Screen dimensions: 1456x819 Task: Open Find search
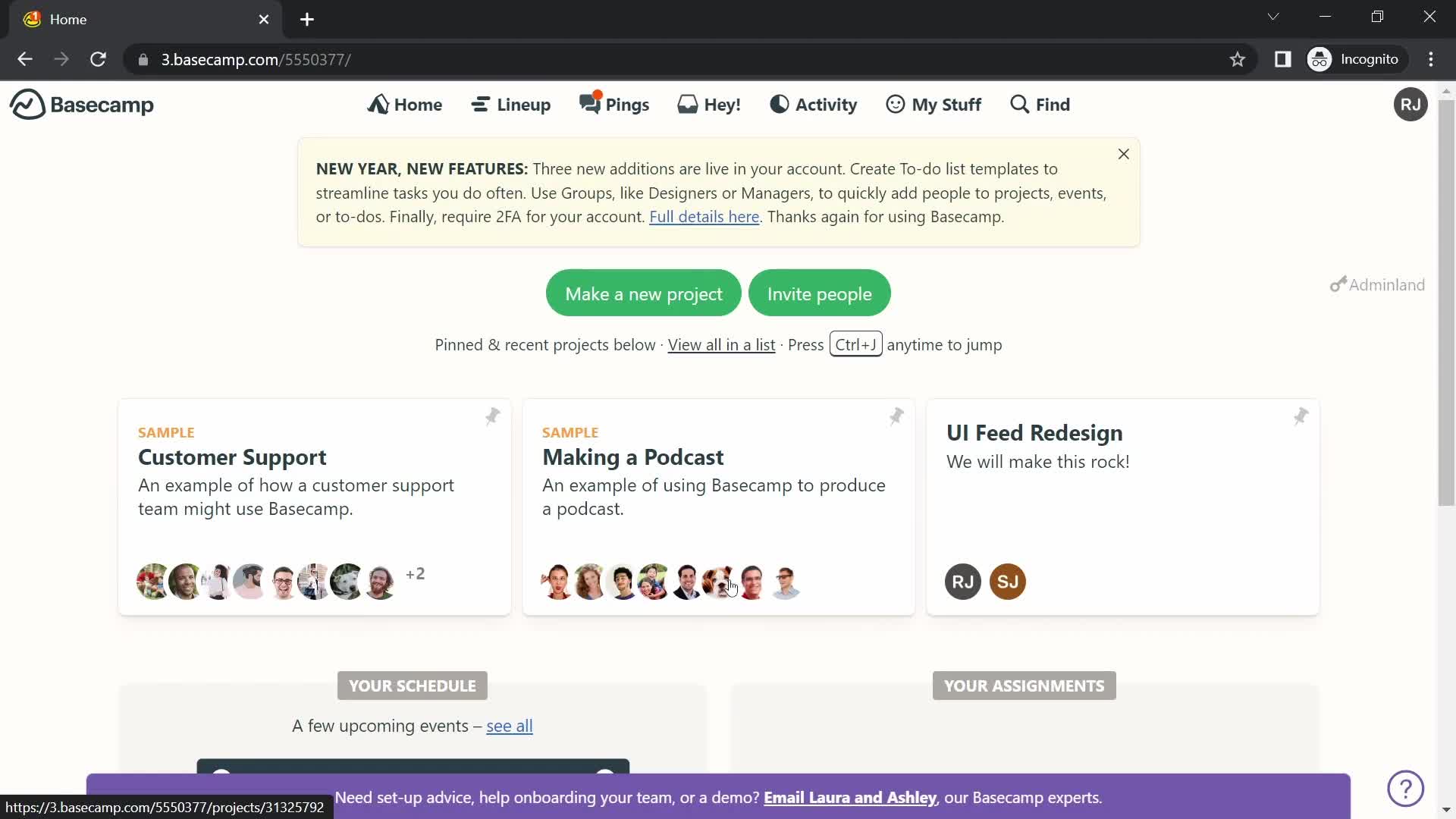1040,105
